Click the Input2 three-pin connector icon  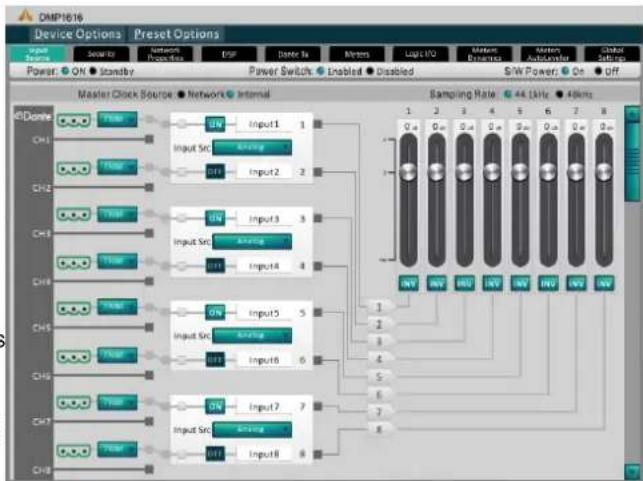pos(74,169)
